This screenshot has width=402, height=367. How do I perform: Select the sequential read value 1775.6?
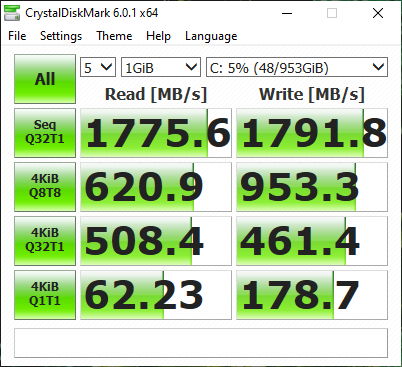pyautogui.click(x=156, y=133)
